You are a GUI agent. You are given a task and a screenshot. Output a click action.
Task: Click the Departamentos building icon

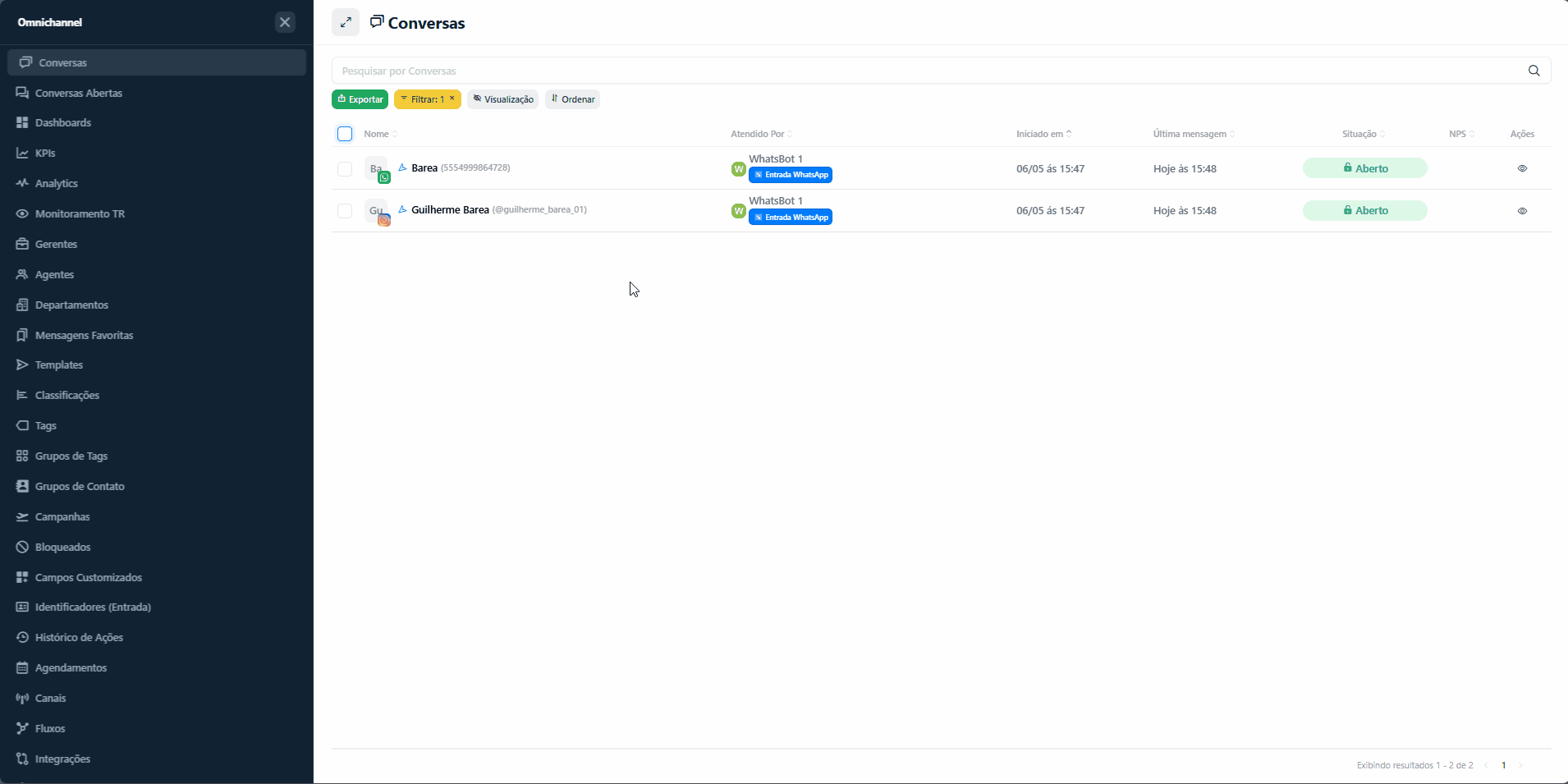[x=22, y=305]
